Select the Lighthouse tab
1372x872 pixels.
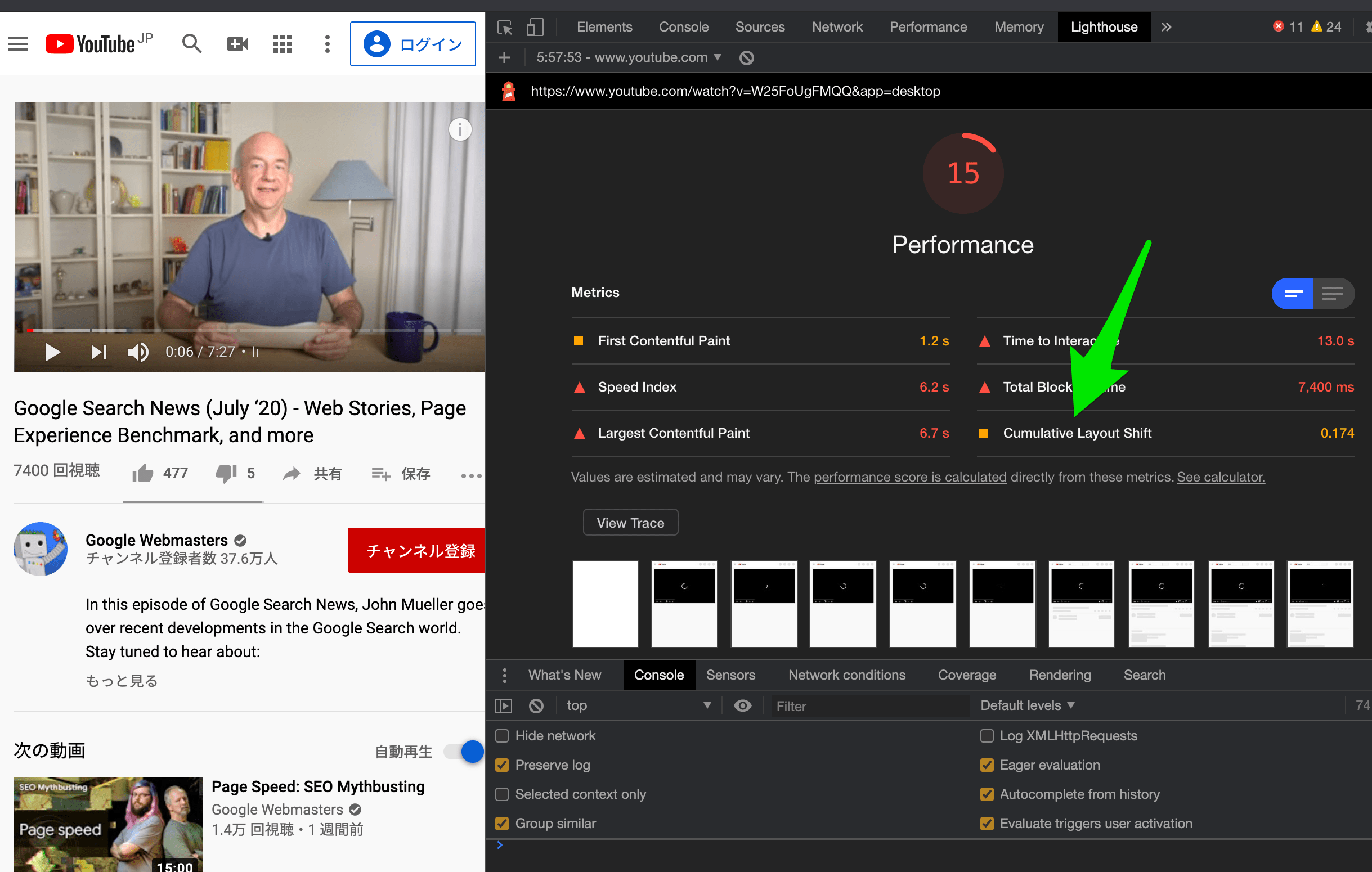pos(1104,27)
